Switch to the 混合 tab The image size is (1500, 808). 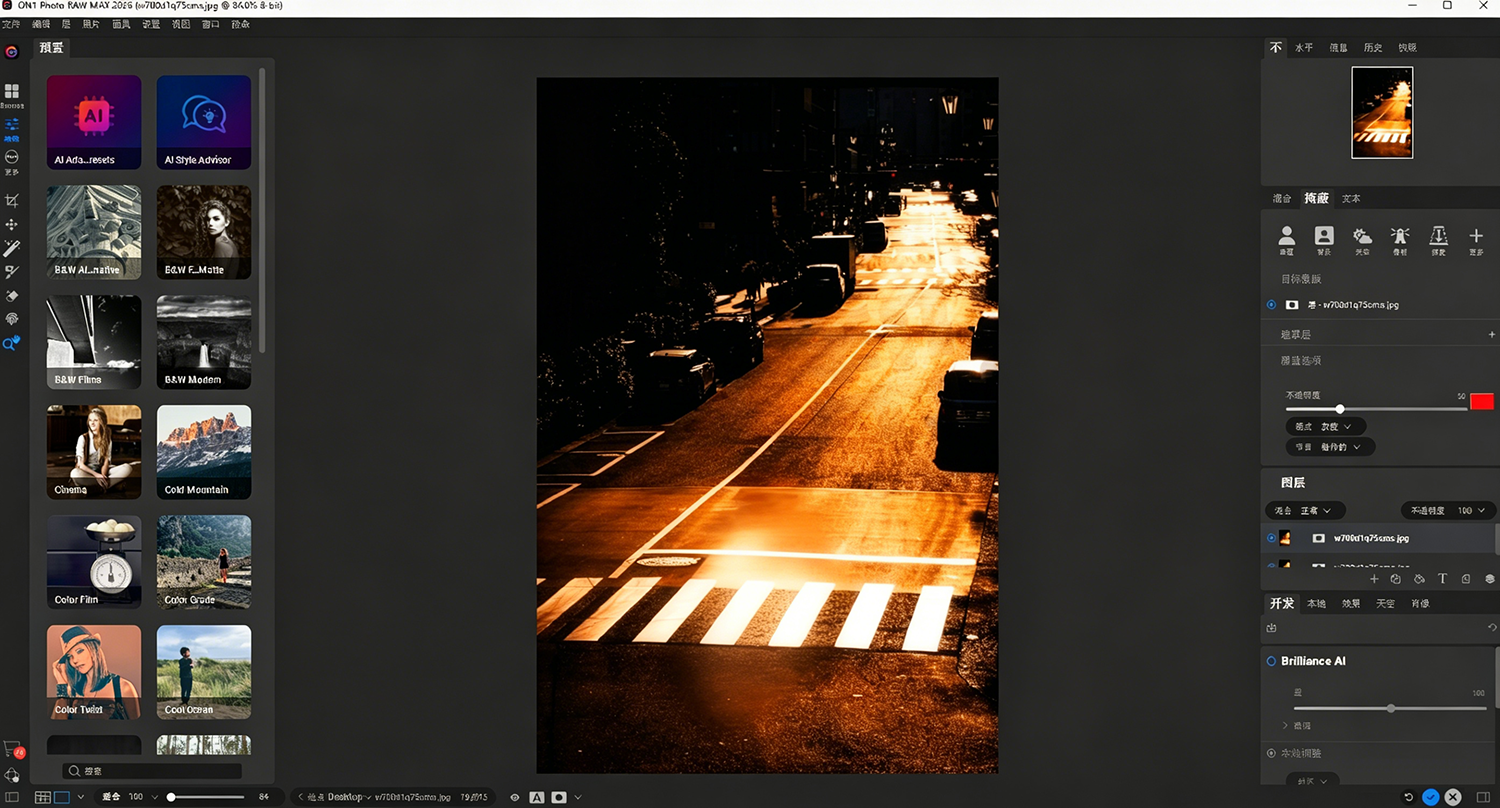tap(1281, 198)
